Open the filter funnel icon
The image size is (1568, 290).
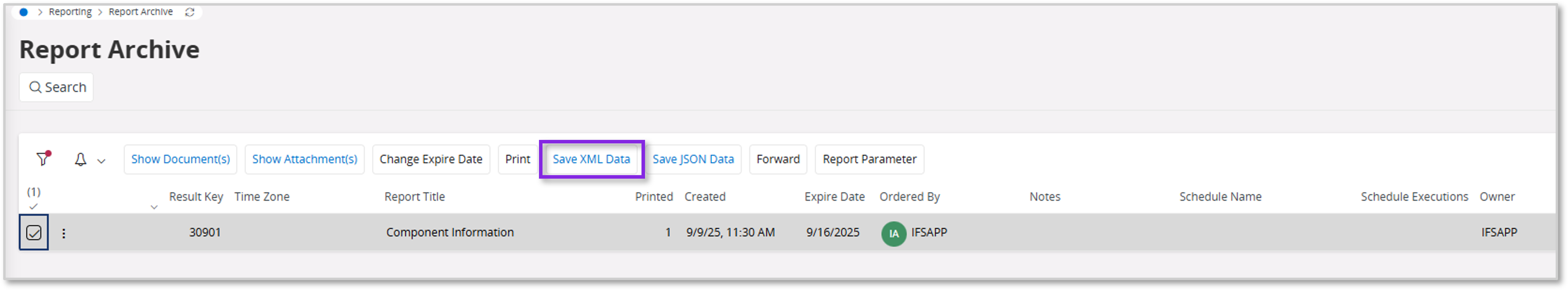pyautogui.click(x=43, y=159)
